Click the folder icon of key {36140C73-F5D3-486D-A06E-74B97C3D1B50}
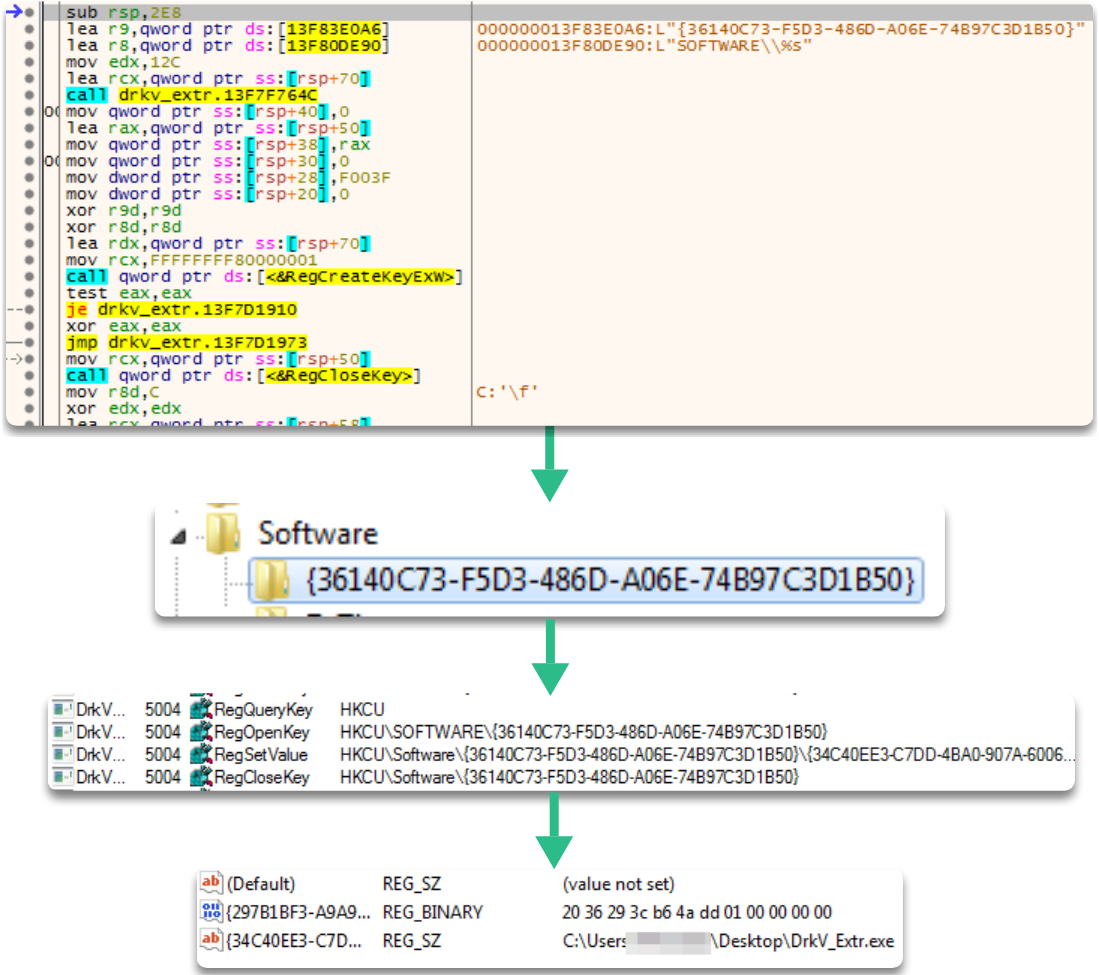This screenshot has height=975, width=1099. pos(272,580)
